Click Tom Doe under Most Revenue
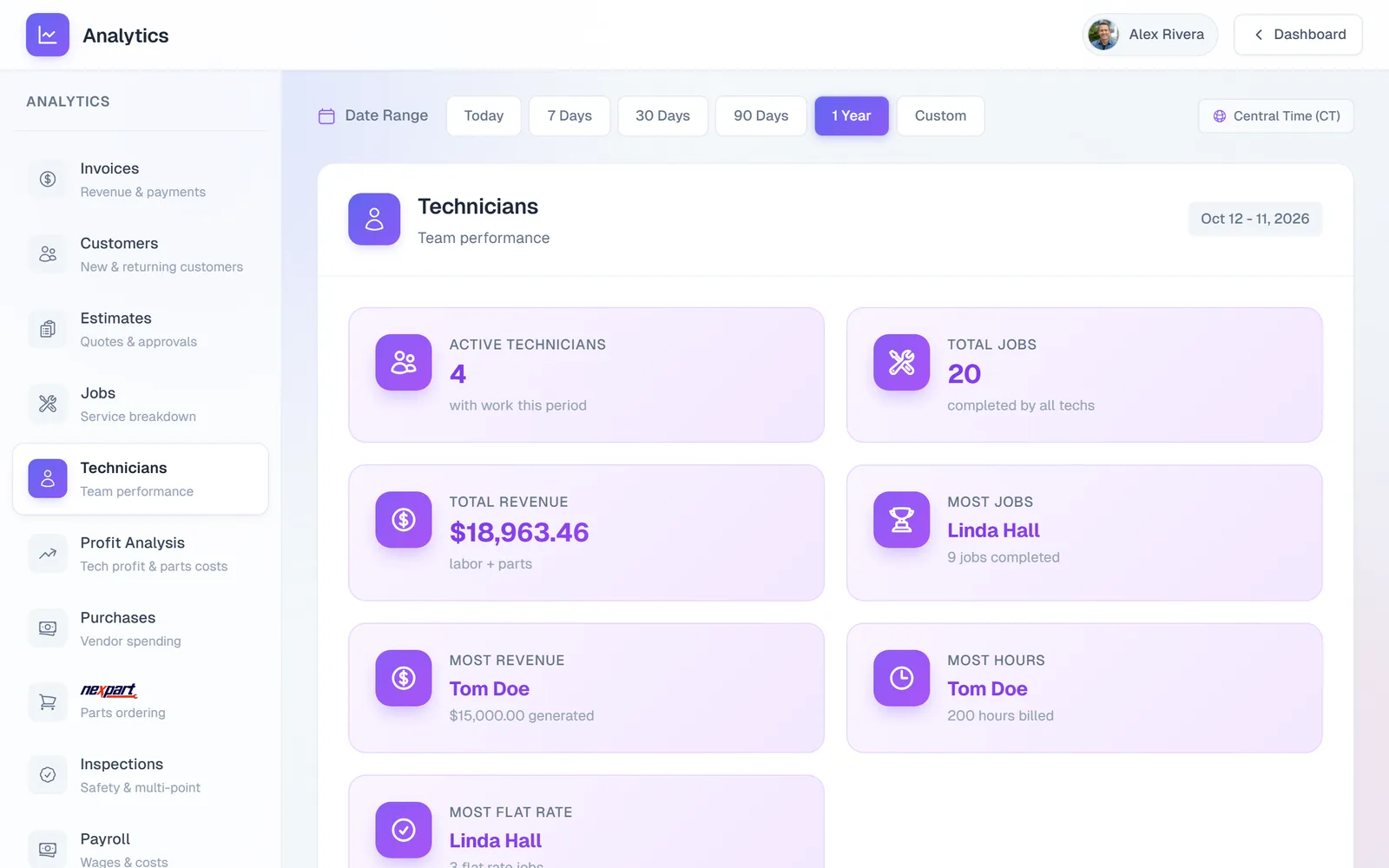The width and height of the screenshot is (1389, 868). (x=490, y=688)
